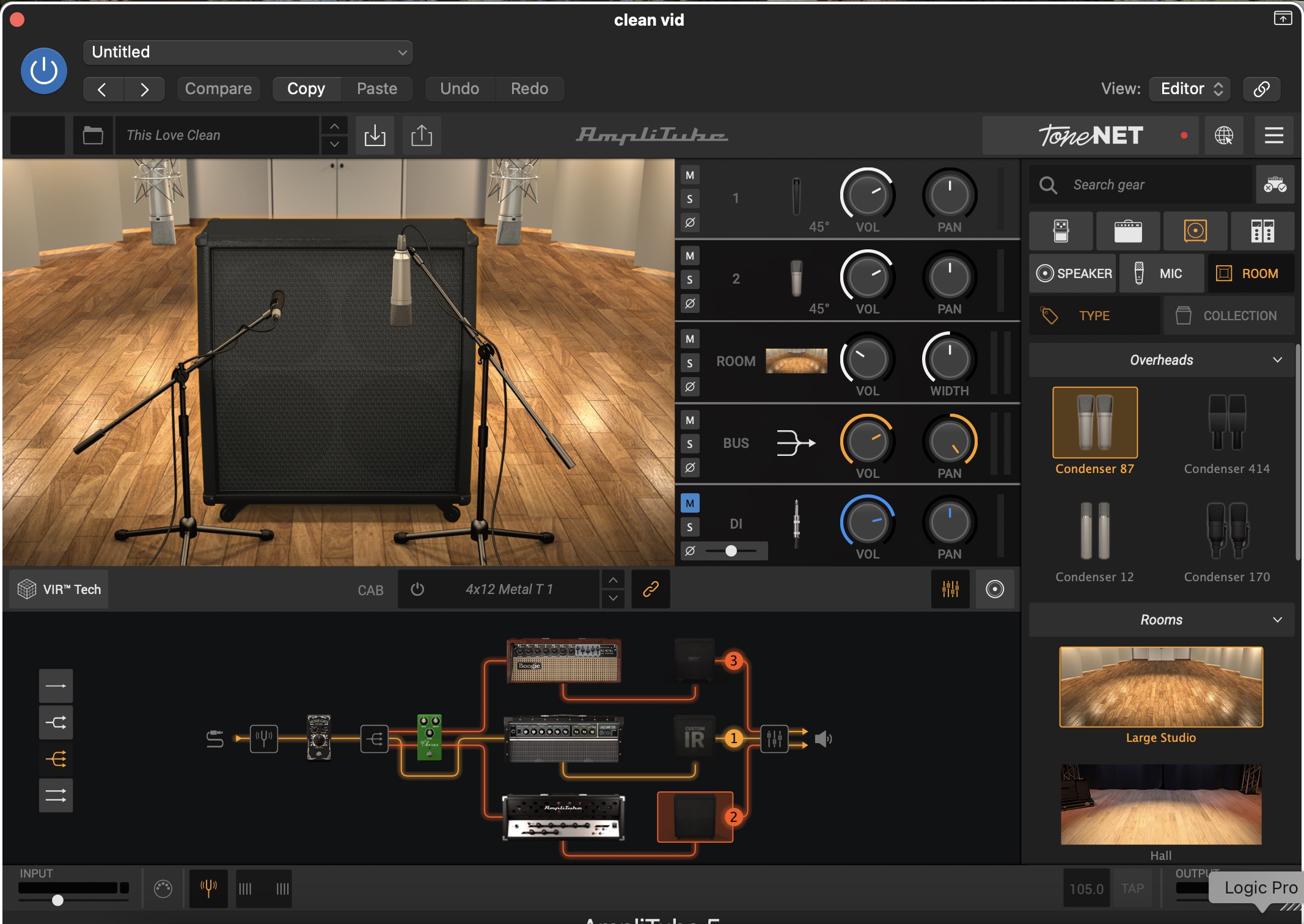Viewport: 1304px width, 924px height.
Task: Click the Undo button
Action: [x=460, y=89]
